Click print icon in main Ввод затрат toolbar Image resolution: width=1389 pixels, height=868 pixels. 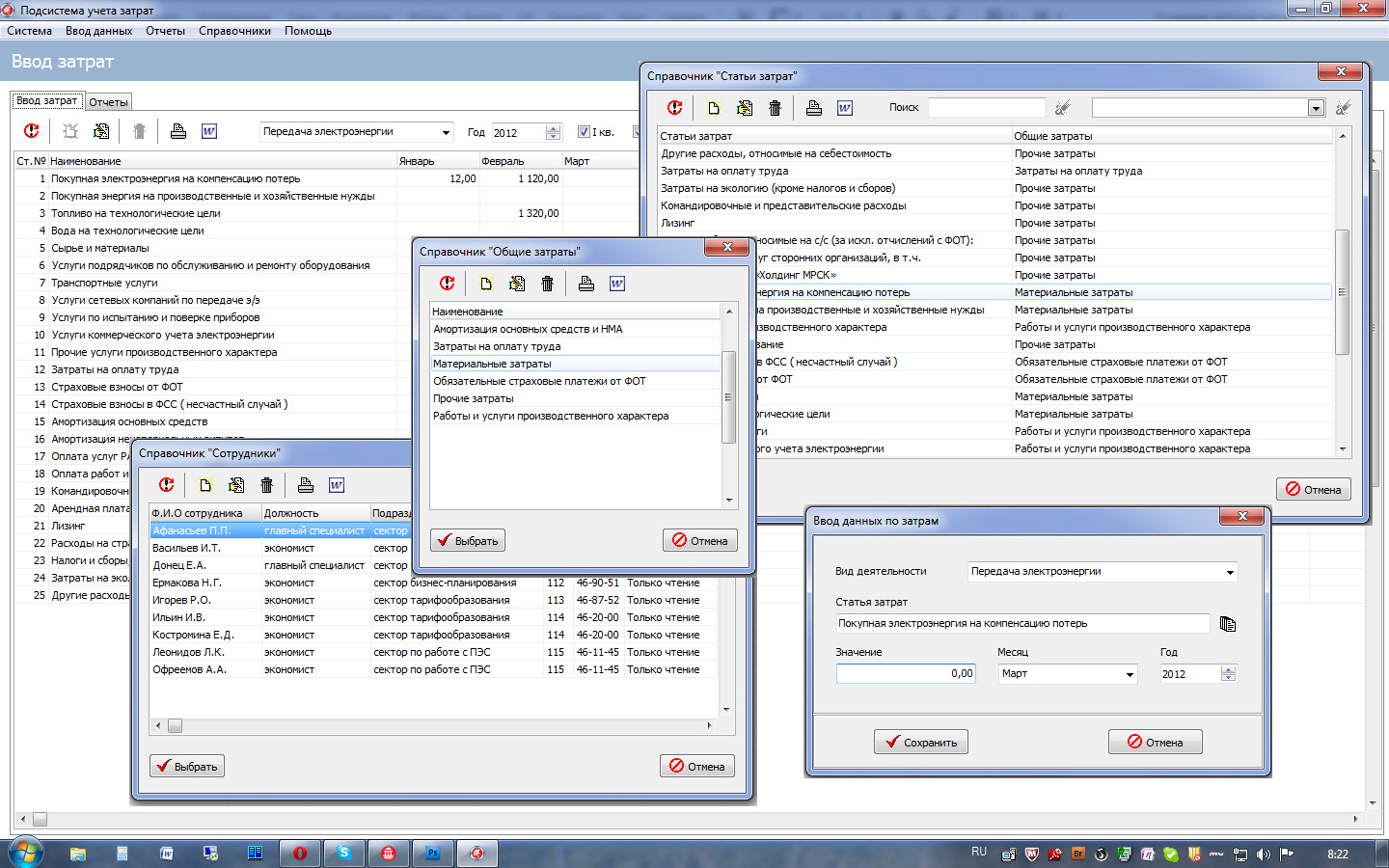[178, 131]
